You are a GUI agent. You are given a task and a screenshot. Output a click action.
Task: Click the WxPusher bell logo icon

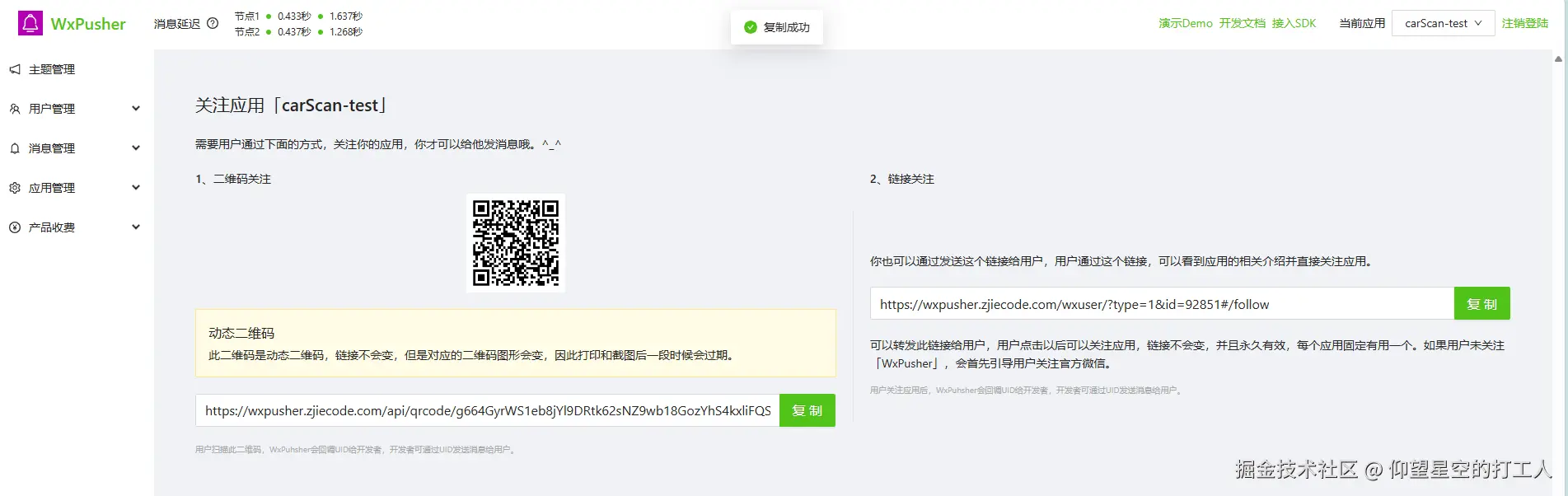[x=30, y=23]
